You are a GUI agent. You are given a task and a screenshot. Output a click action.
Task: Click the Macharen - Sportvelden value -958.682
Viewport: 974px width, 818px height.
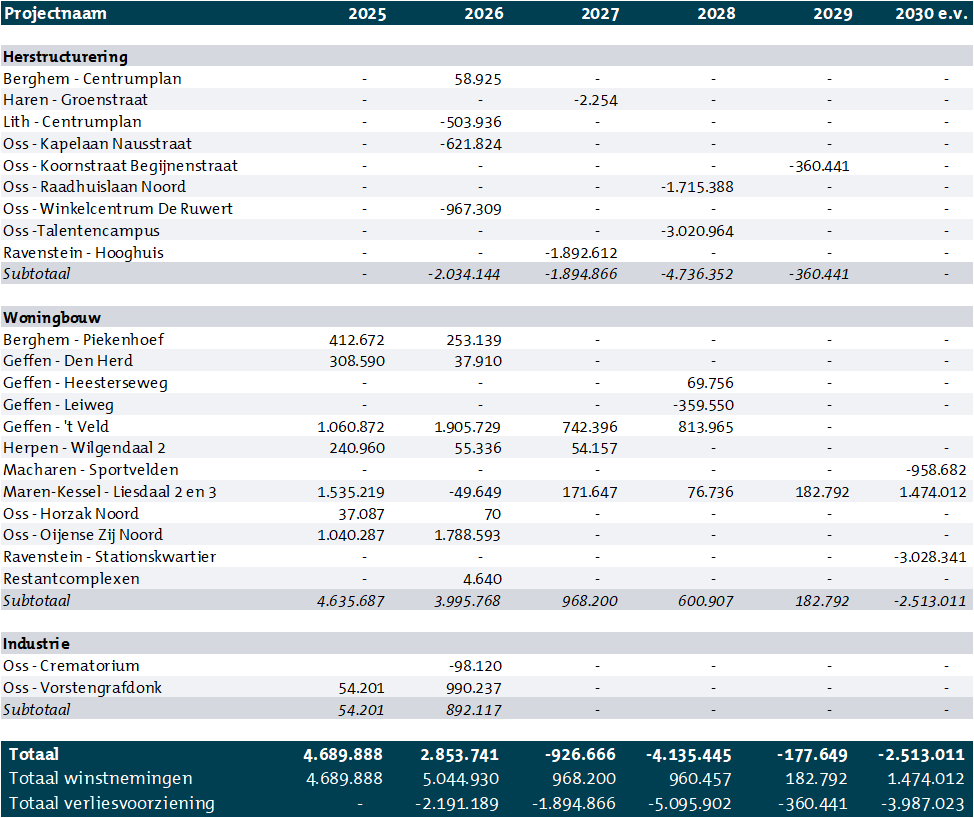pos(935,470)
